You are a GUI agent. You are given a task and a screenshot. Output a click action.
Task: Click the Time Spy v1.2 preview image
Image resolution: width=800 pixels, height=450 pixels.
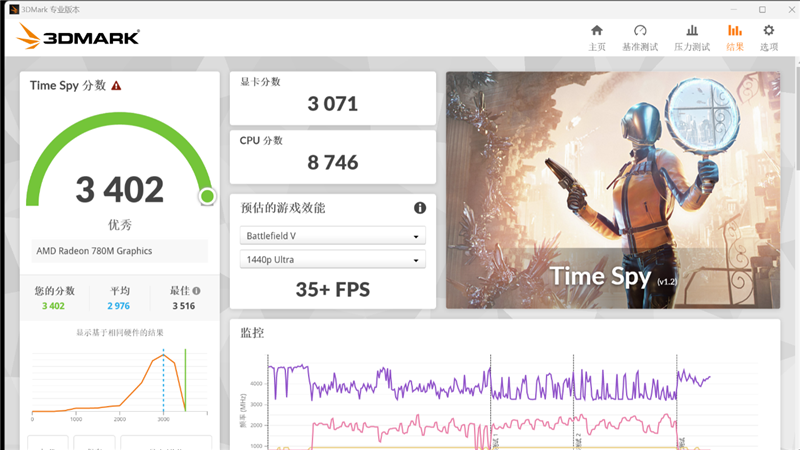coord(613,190)
